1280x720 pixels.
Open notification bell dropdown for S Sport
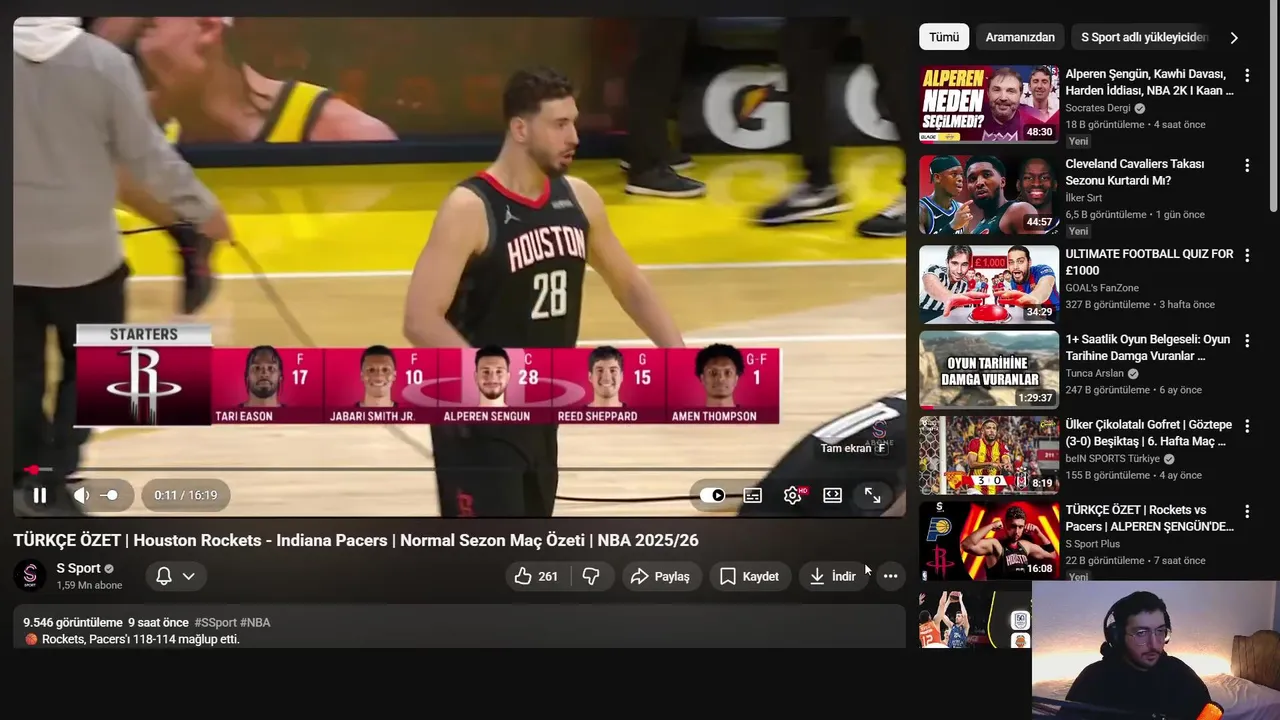[x=176, y=576]
